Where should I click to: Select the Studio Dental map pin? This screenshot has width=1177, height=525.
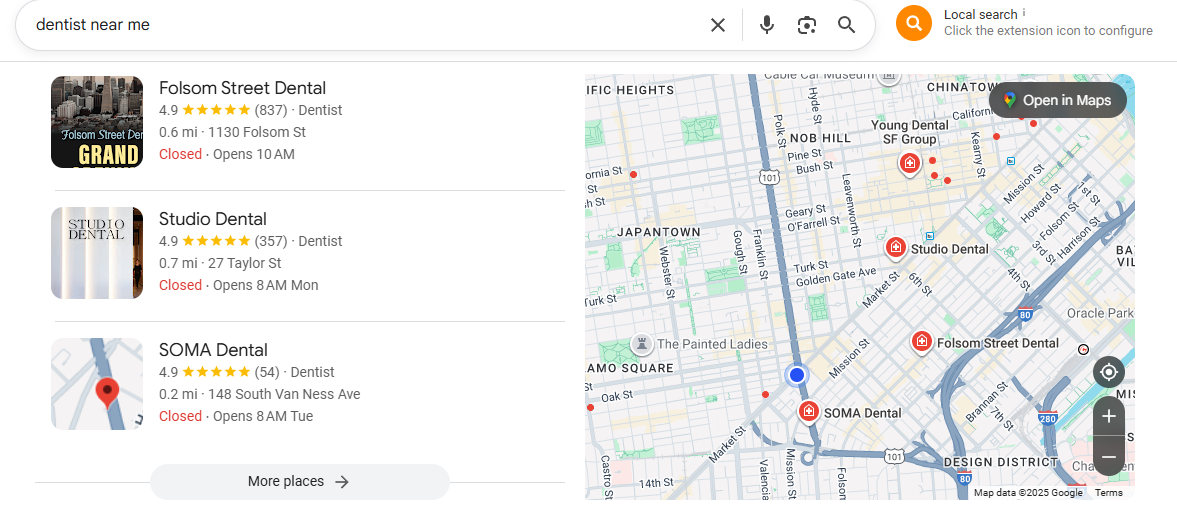pyautogui.click(x=896, y=247)
